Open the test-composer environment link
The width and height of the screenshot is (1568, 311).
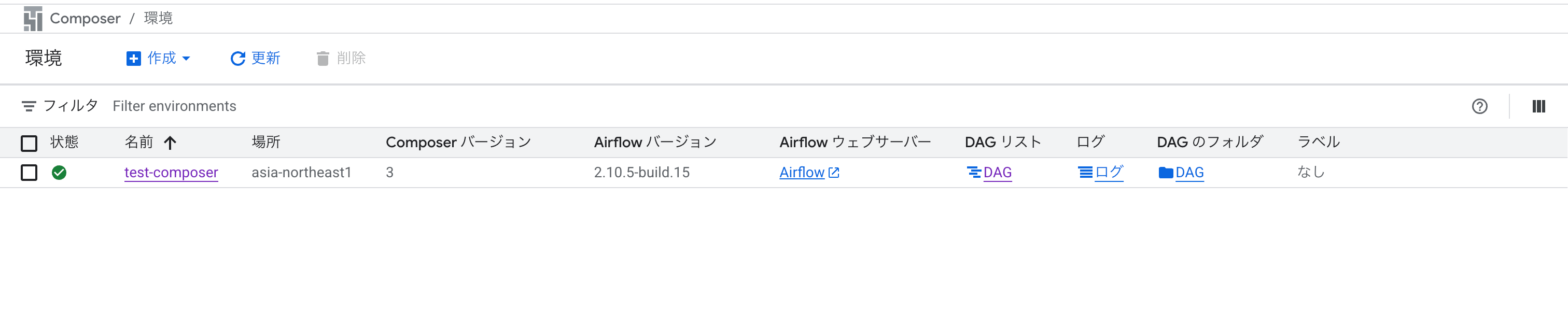[x=171, y=173]
